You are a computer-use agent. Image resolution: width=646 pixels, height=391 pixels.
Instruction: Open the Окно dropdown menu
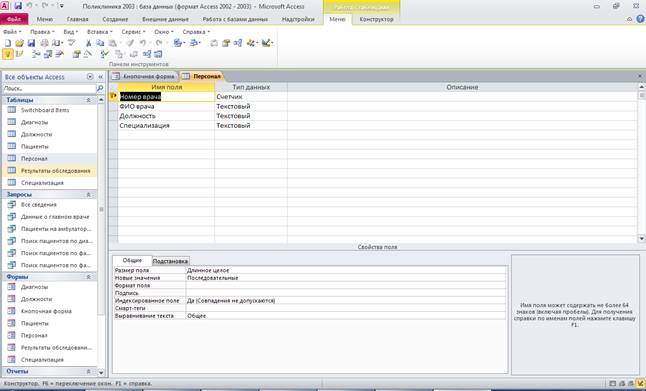pyautogui.click(x=164, y=32)
